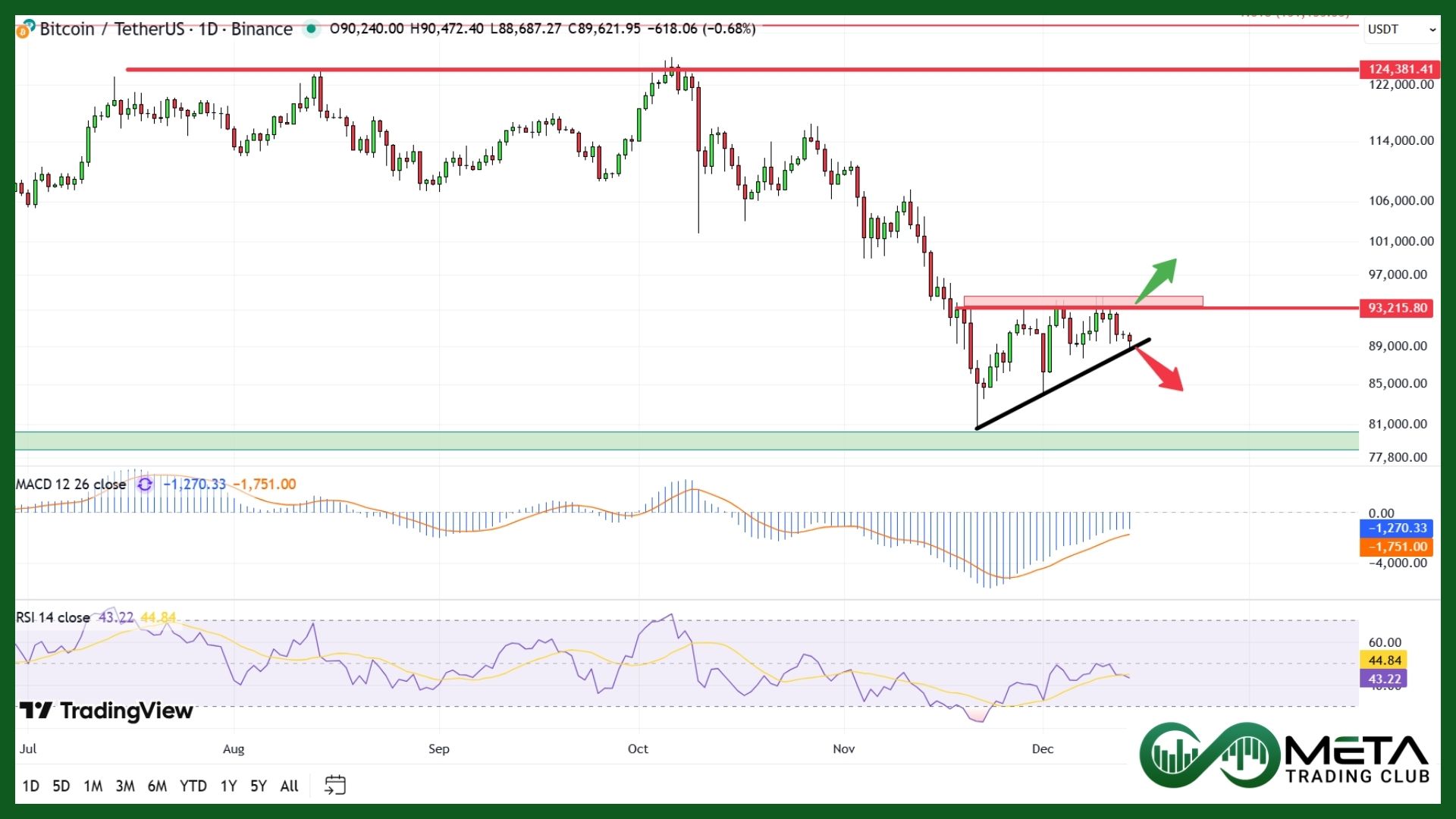Open the USDT currency dropdown
This screenshot has width=1456, height=819.
[x=1401, y=30]
